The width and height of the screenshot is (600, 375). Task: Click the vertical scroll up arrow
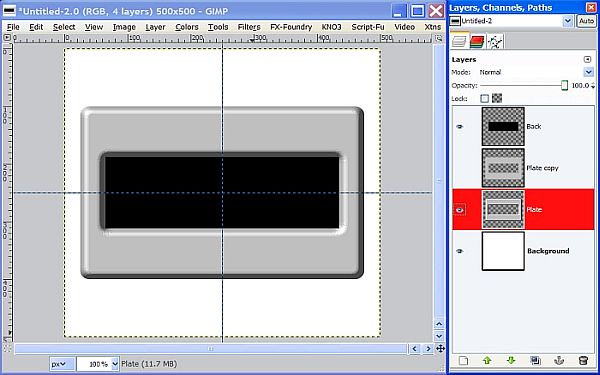point(439,324)
